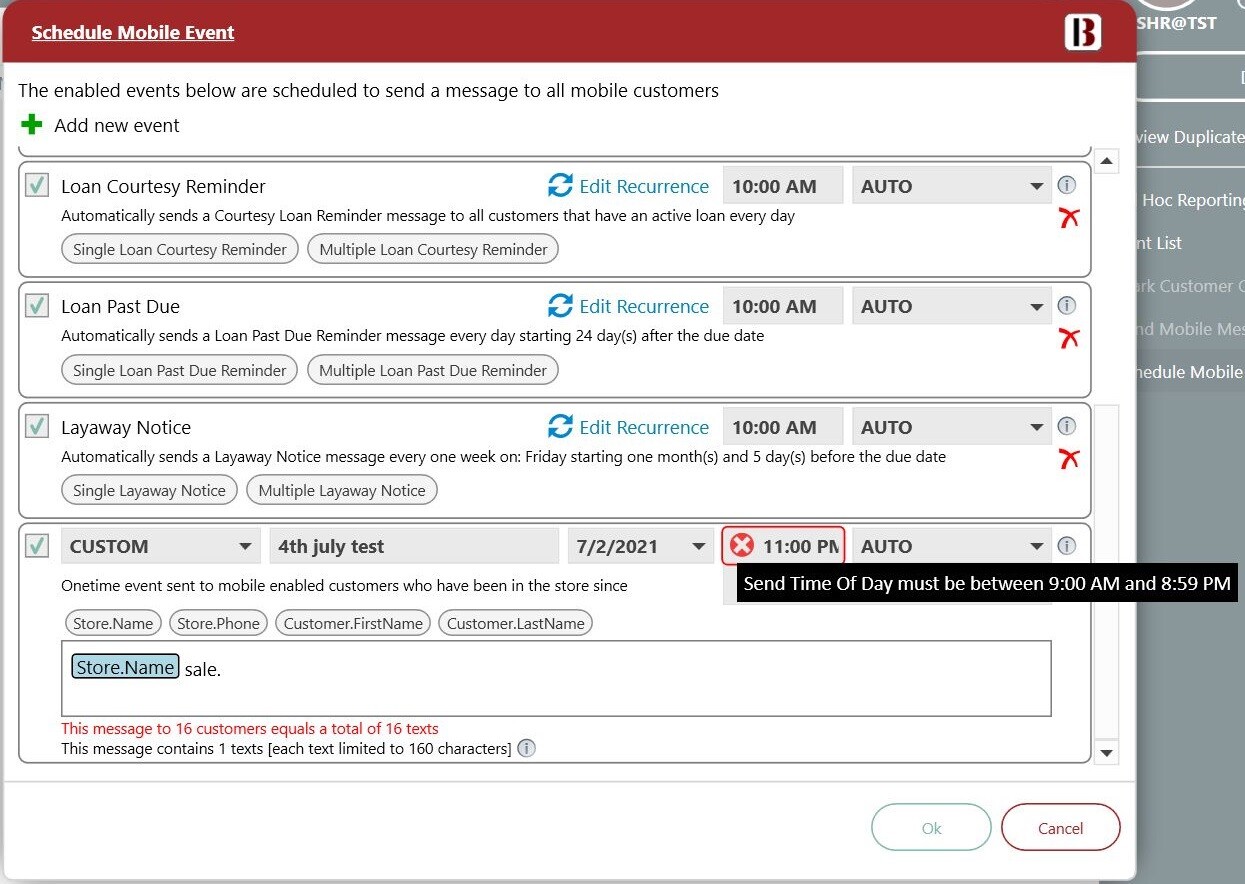Click the 10:00 AM time field for Layaway Notice
The image size is (1245, 884).
pyautogui.click(x=783, y=427)
